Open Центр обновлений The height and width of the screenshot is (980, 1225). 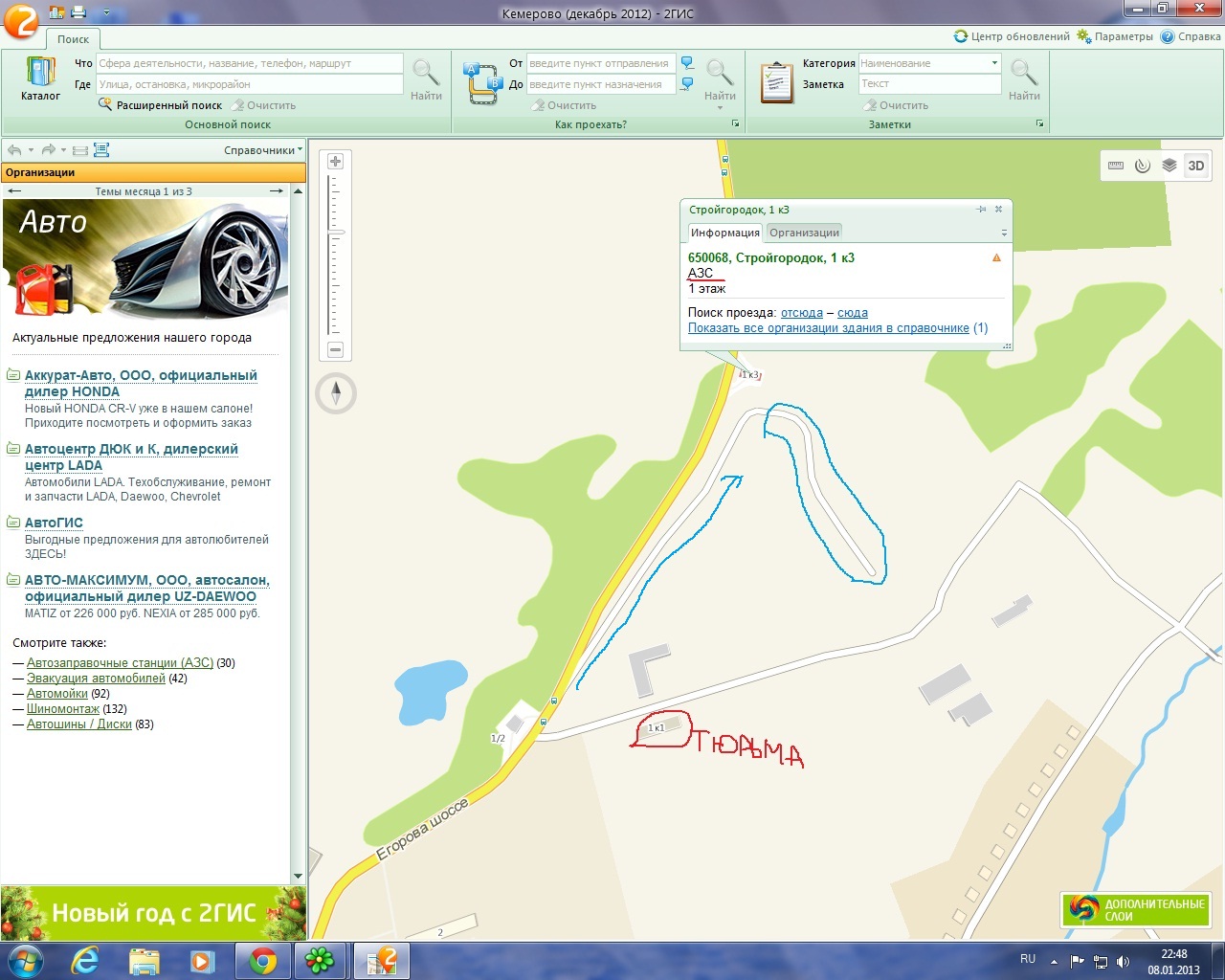tap(1012, 36)
